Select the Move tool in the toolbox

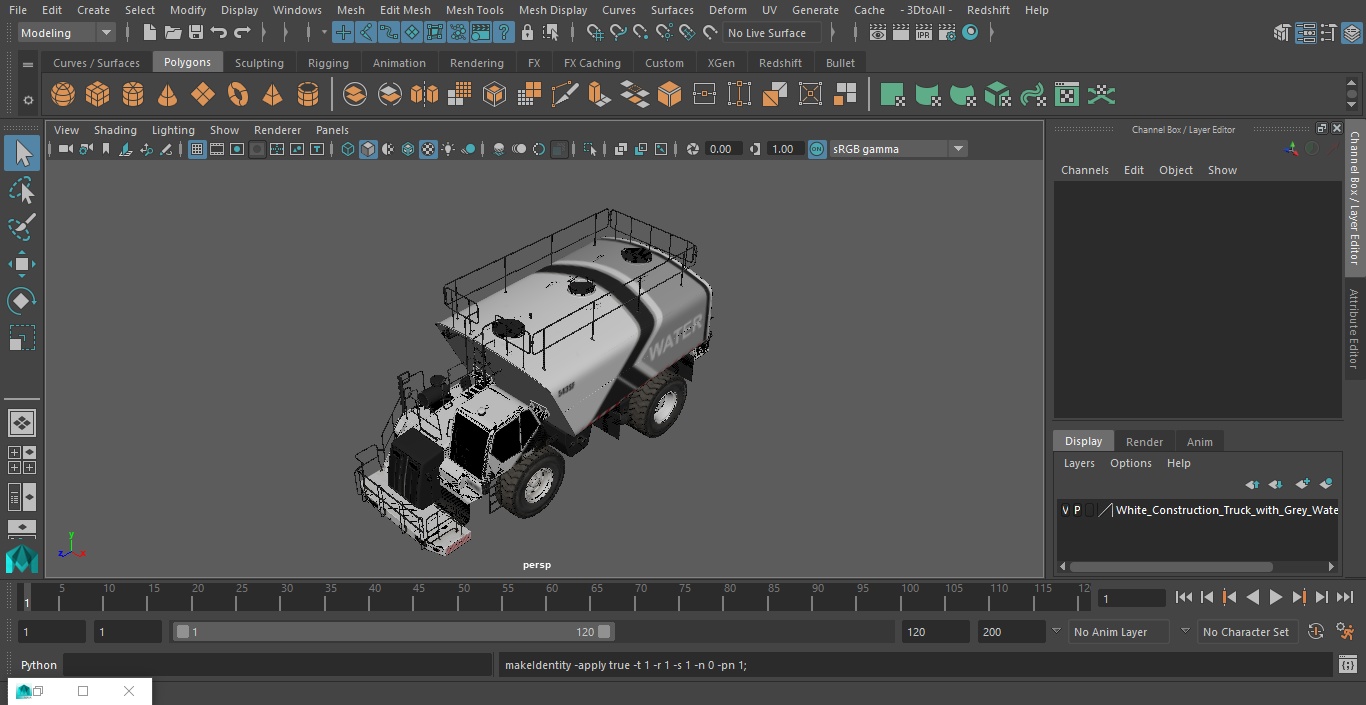[x=21, y=264]
